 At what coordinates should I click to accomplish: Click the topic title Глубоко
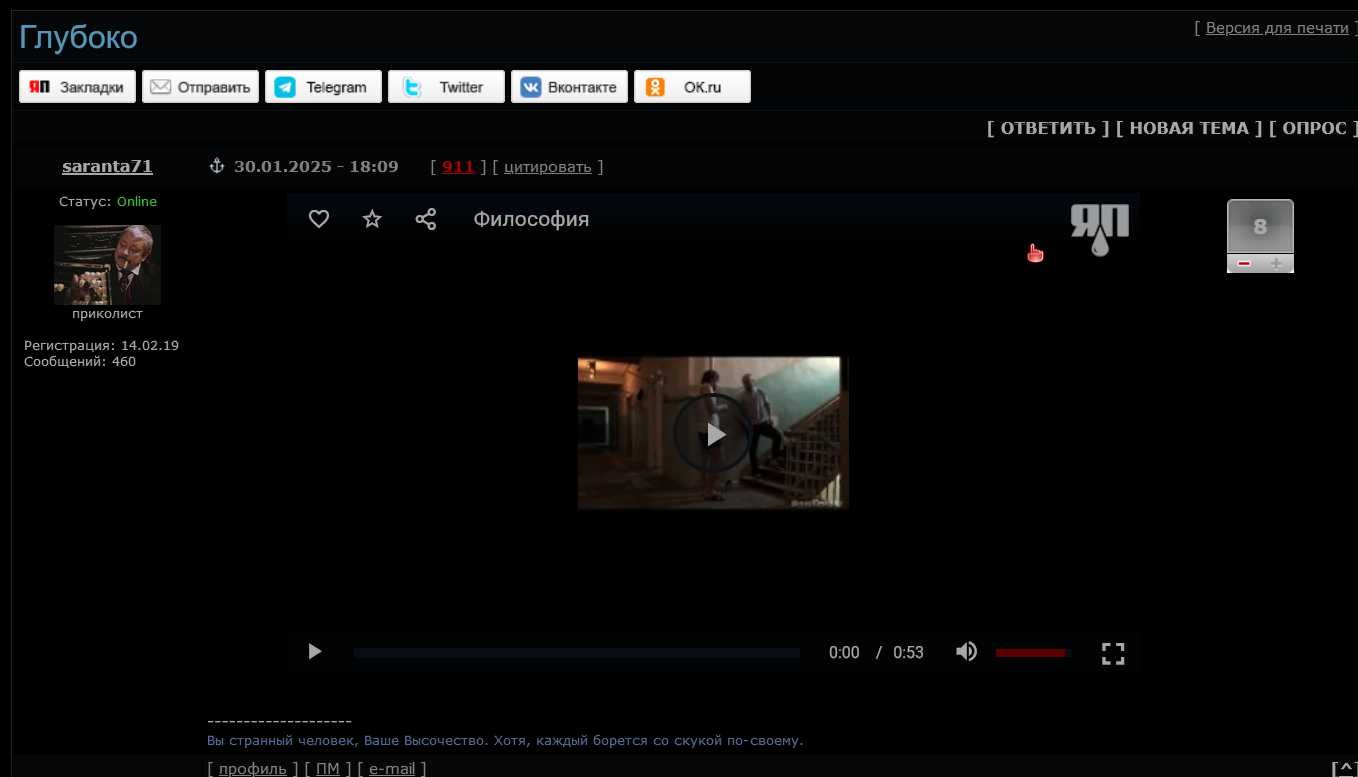click(x=78, y=38)
